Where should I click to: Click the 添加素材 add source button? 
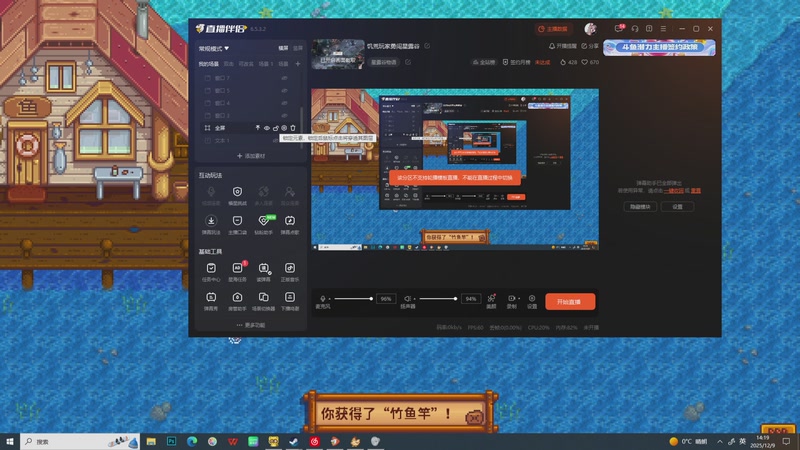(x=251, y=156)
